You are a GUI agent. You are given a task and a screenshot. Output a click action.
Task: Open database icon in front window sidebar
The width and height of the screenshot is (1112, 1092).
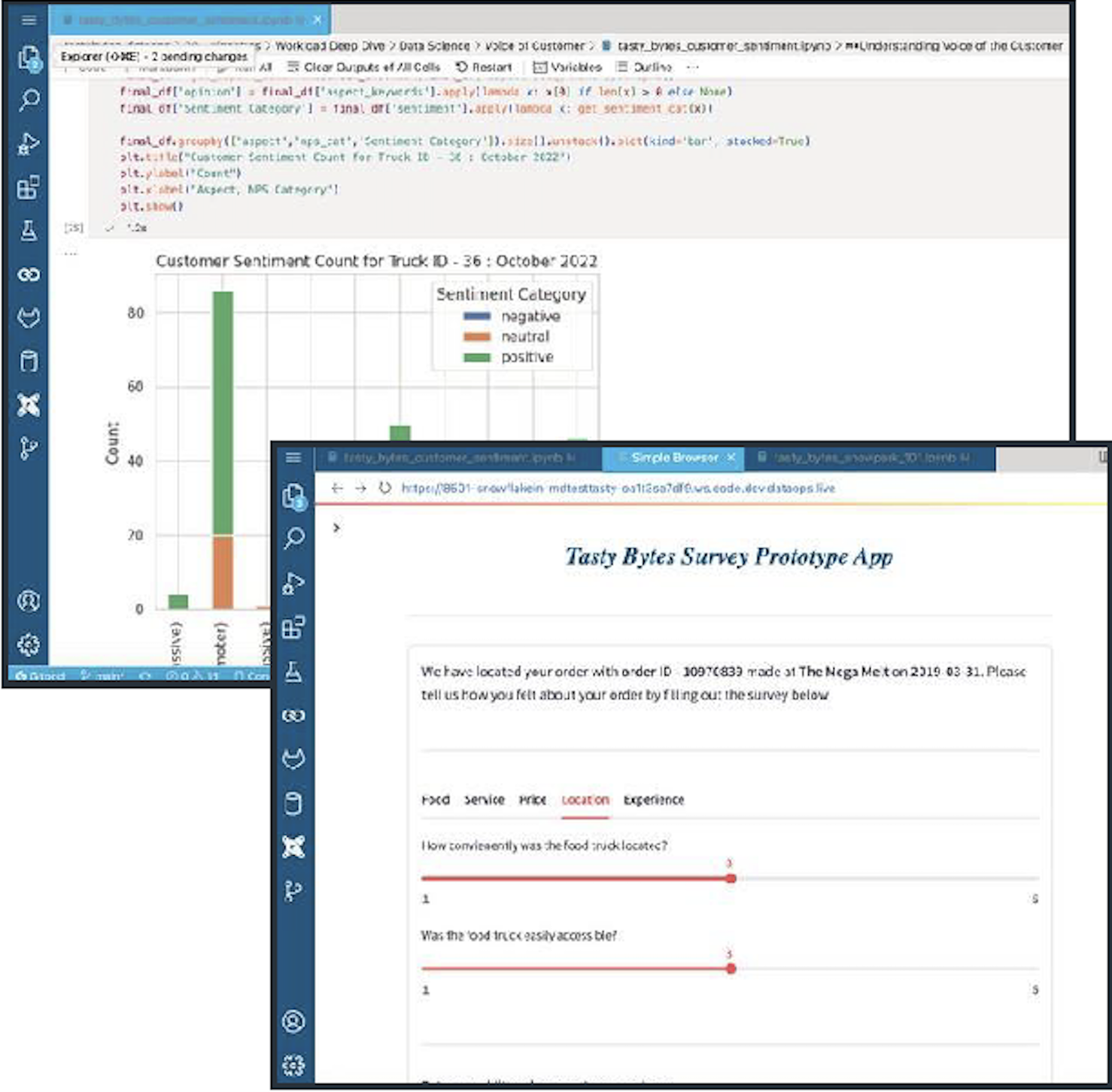(x=293, y=803)
